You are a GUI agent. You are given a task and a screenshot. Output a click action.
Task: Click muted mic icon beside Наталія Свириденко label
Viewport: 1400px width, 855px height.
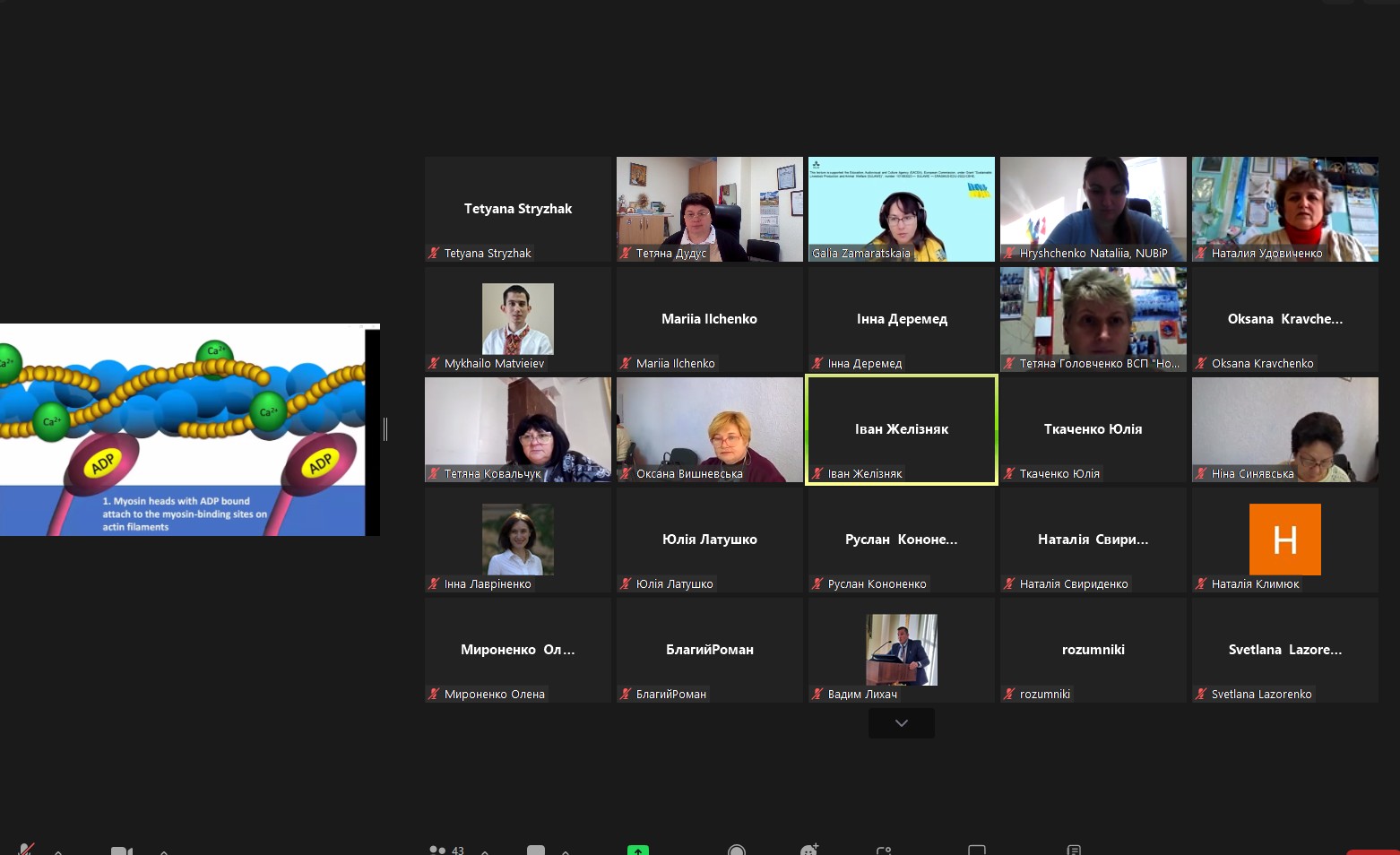click(1009, 584)
